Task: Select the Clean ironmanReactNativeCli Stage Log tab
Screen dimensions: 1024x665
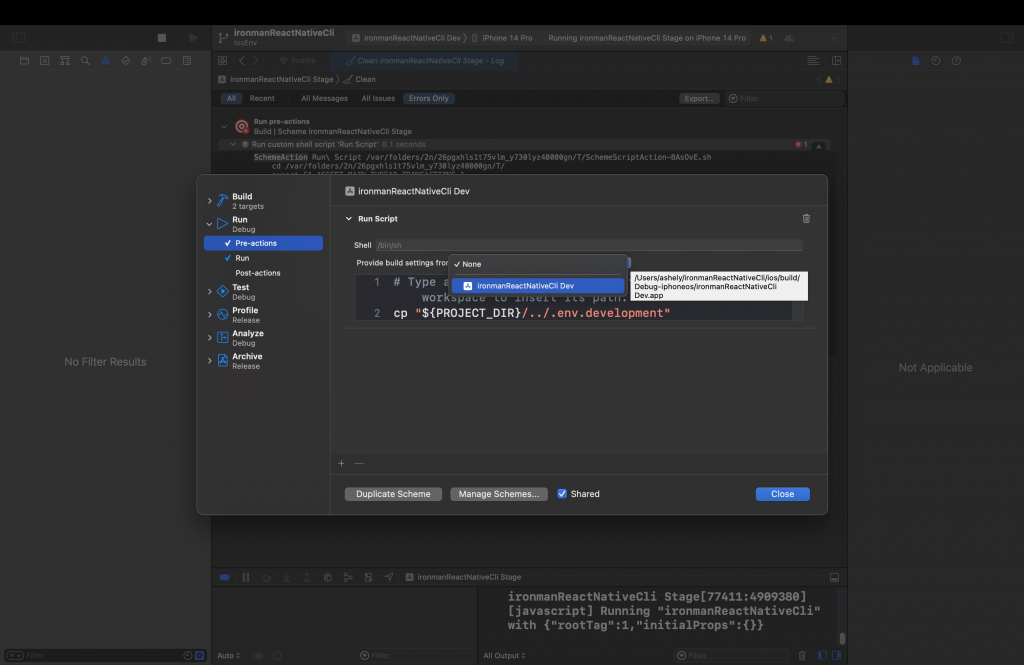Action: pos(424,61)
